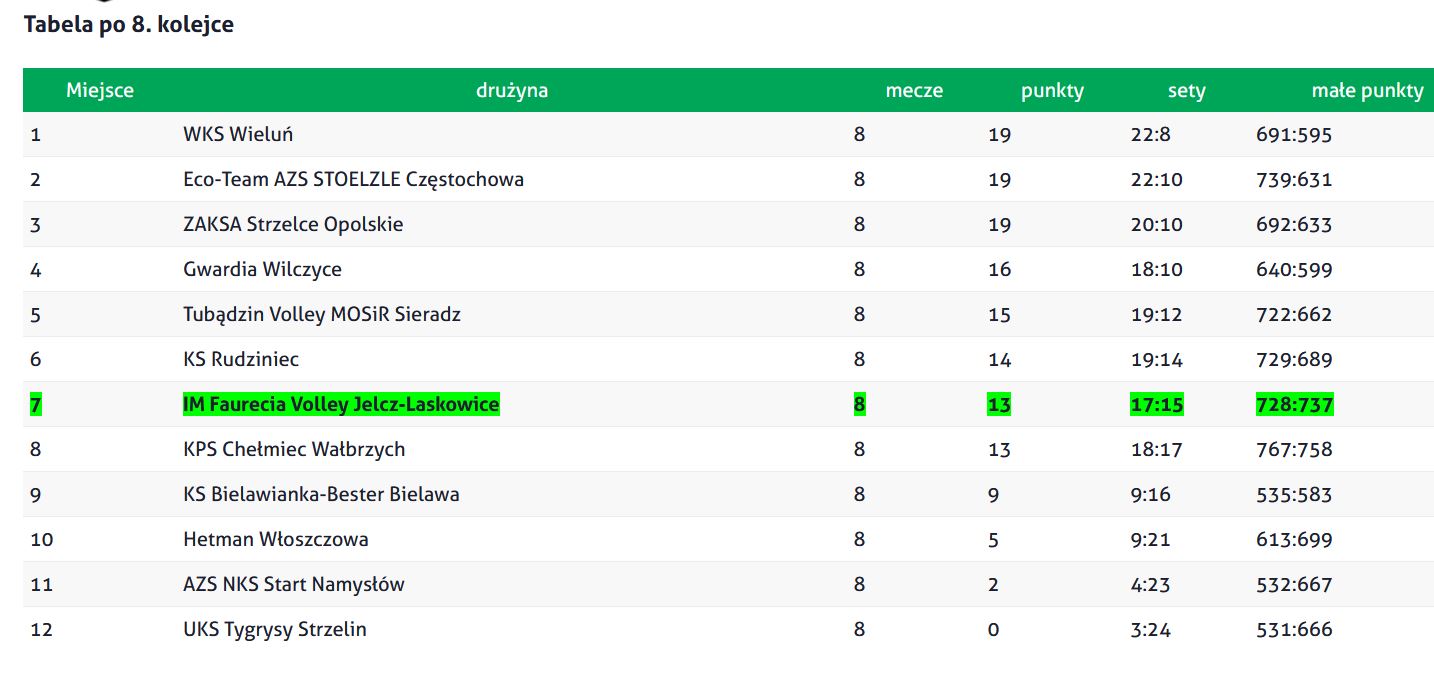Click UKS Tygrysy Strzelin team name
1434x679 pixels.
coord(275,629)
